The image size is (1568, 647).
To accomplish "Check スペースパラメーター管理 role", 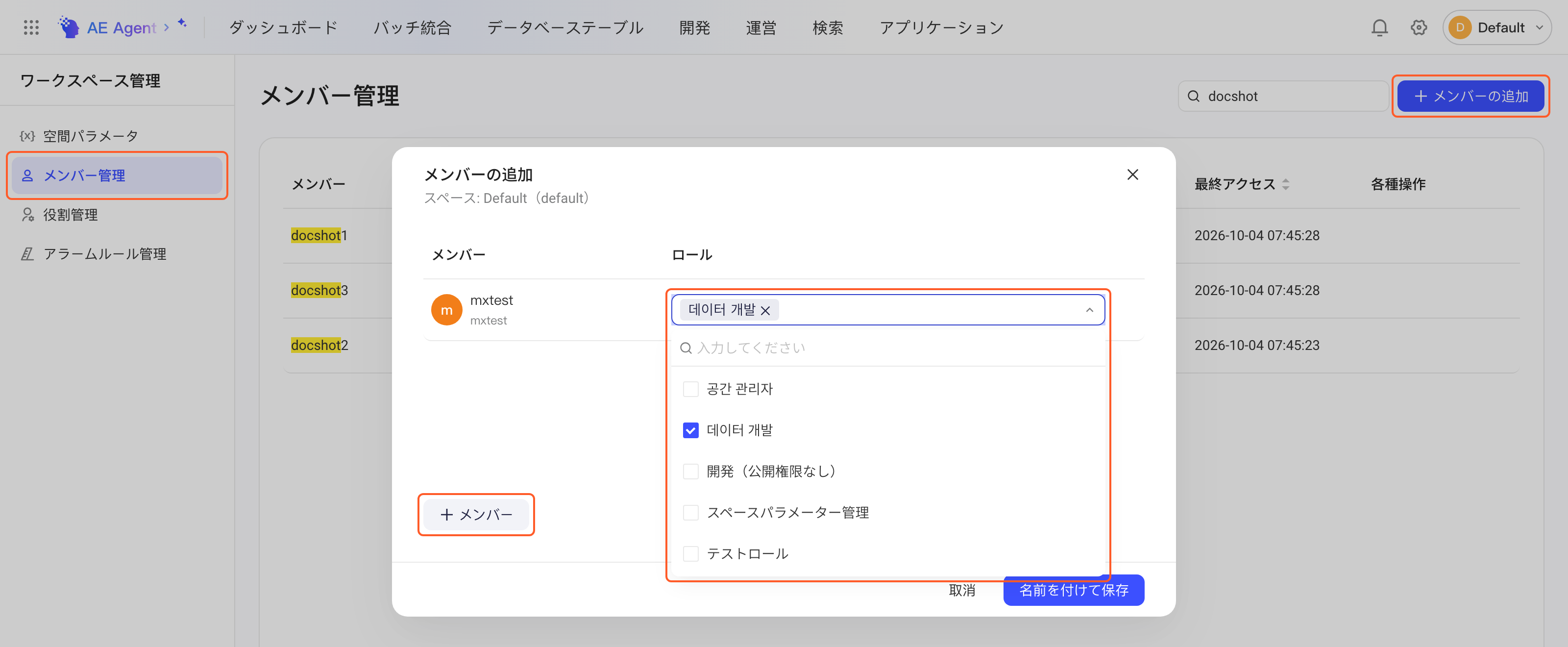I will [x=690, y=513].
